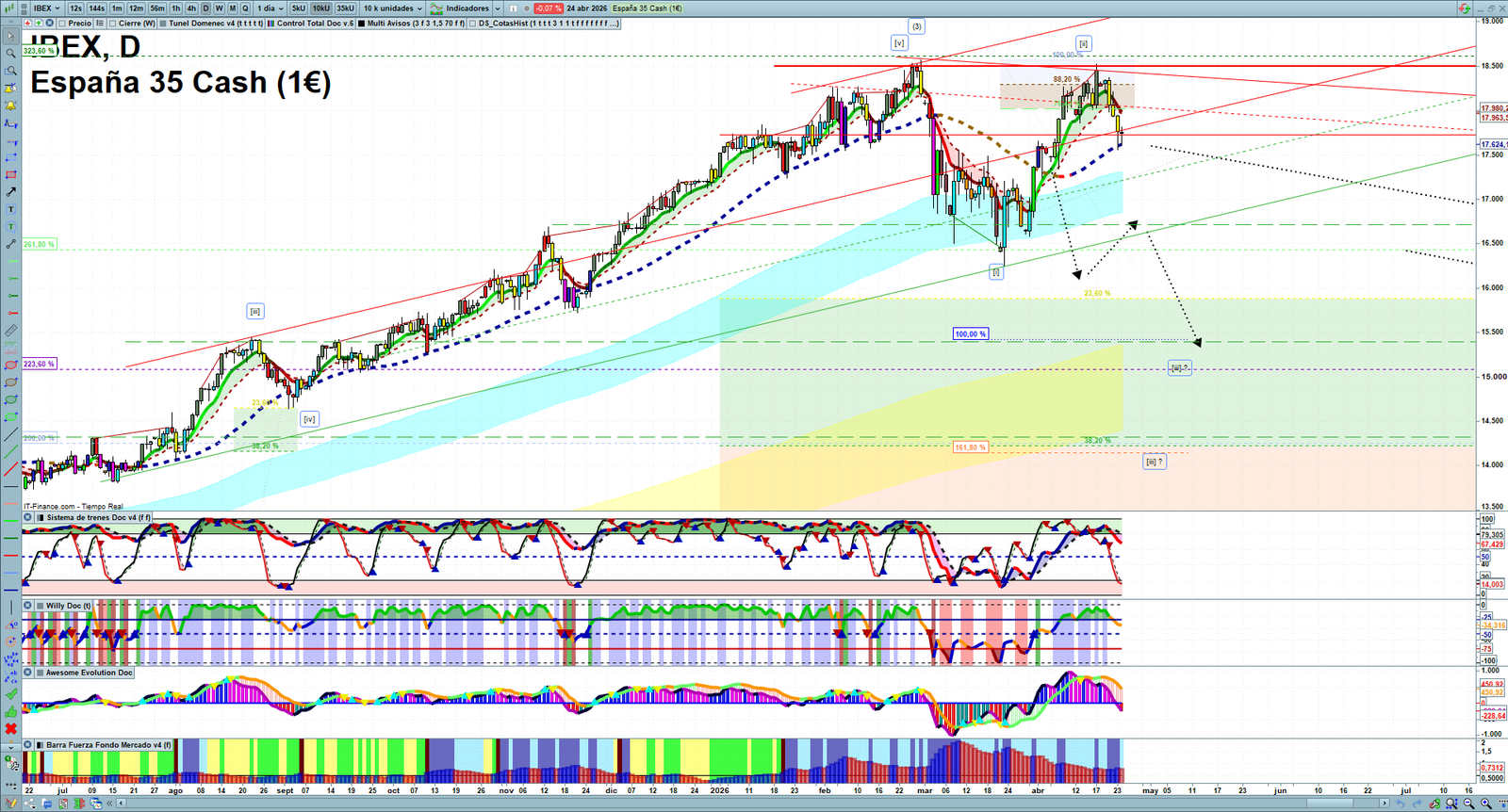The height and width of the screenshot is (812, 1508).
Task: Select the black arrow drawing tool
Action: pos(10,192)
